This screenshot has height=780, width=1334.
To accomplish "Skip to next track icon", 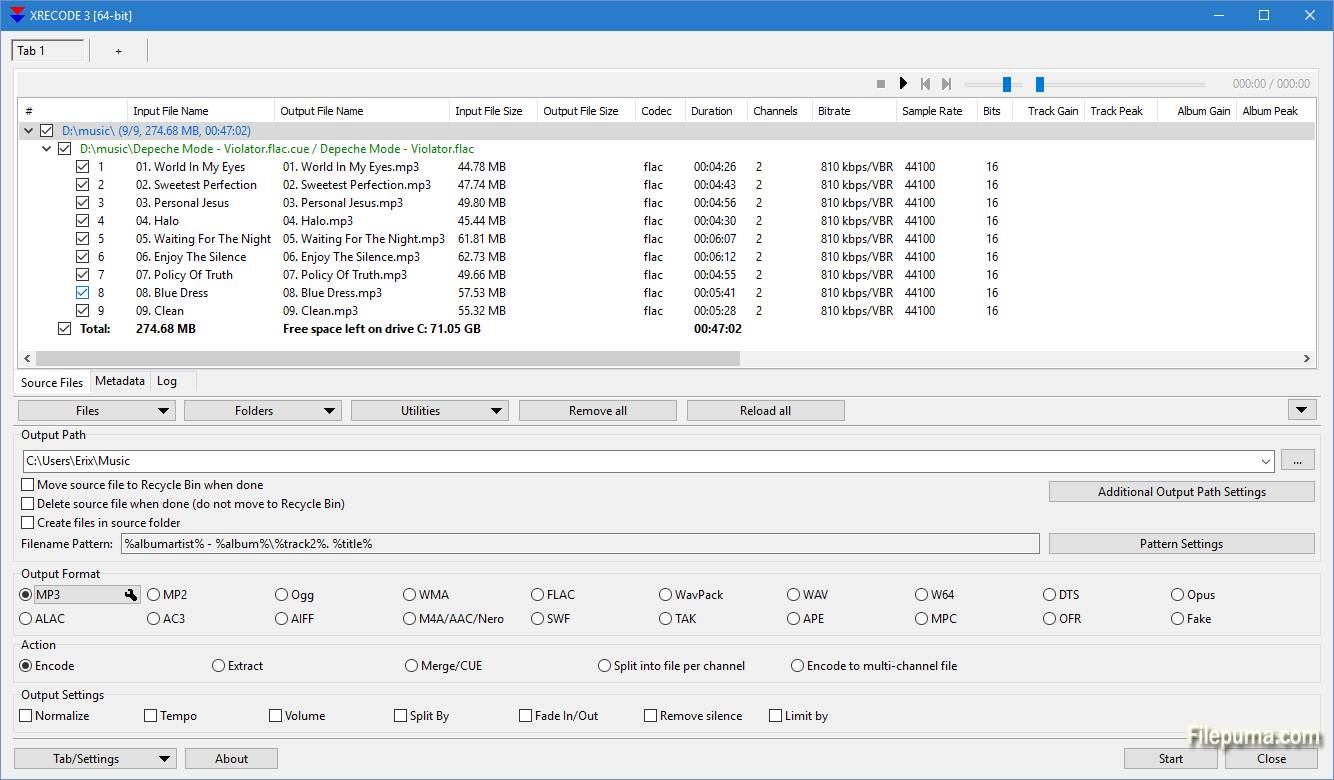I will (x=946, y=84).
